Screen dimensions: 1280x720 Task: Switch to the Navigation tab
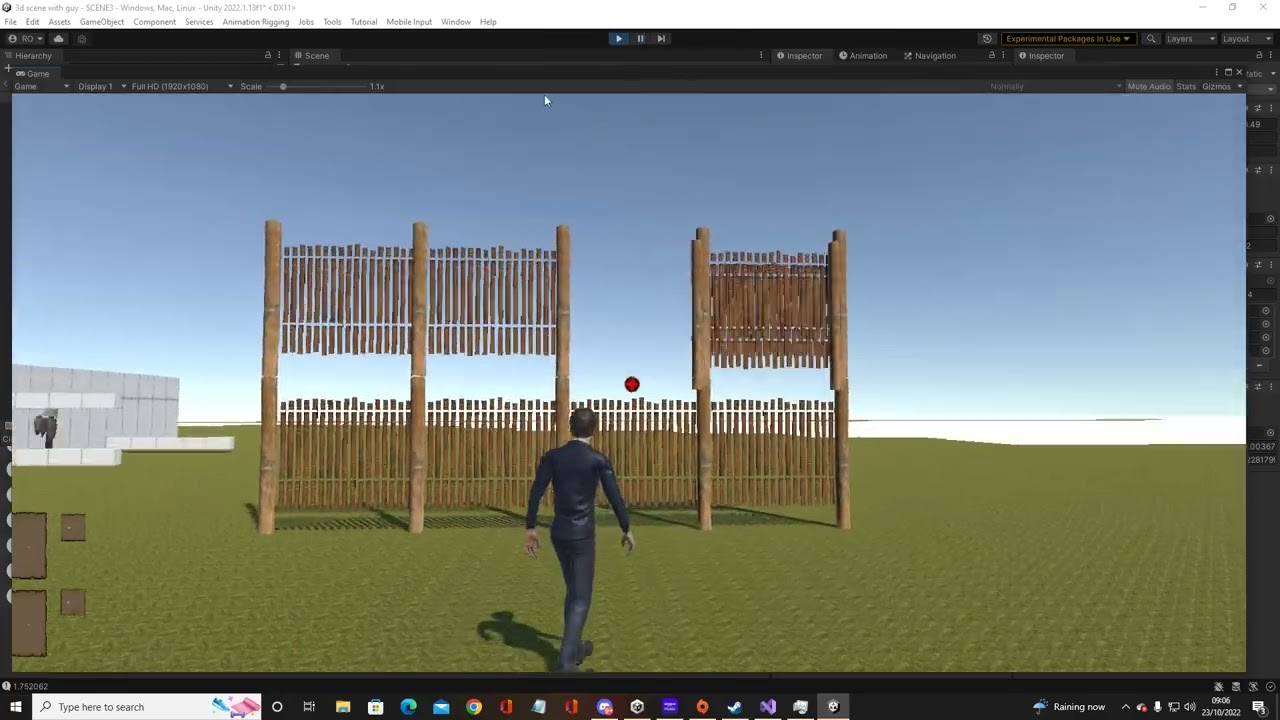929,56
